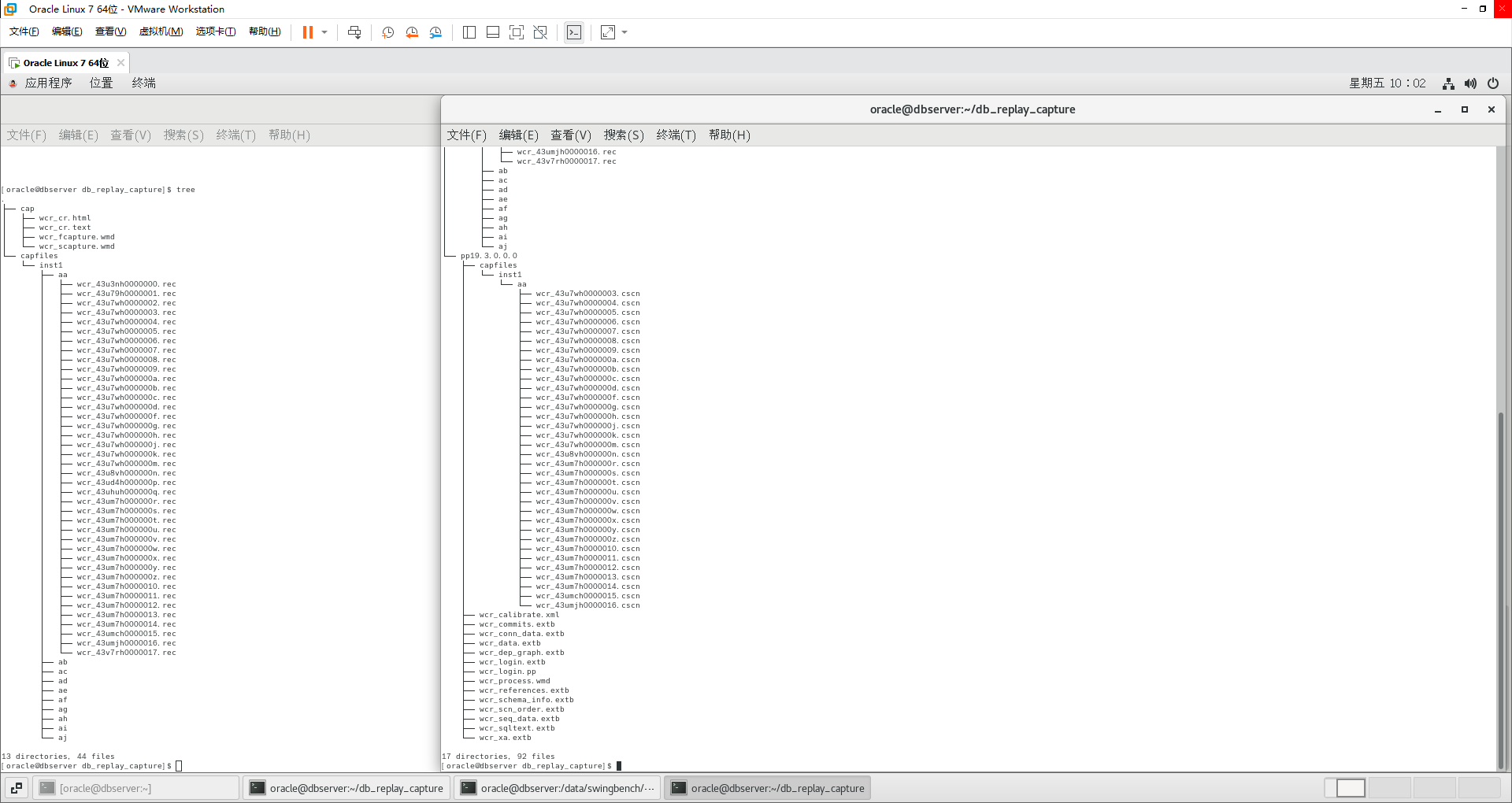Open the stretch mode dropdown arrow
Viewport: 1512px width, 803px height.
(x=624, y=32)
